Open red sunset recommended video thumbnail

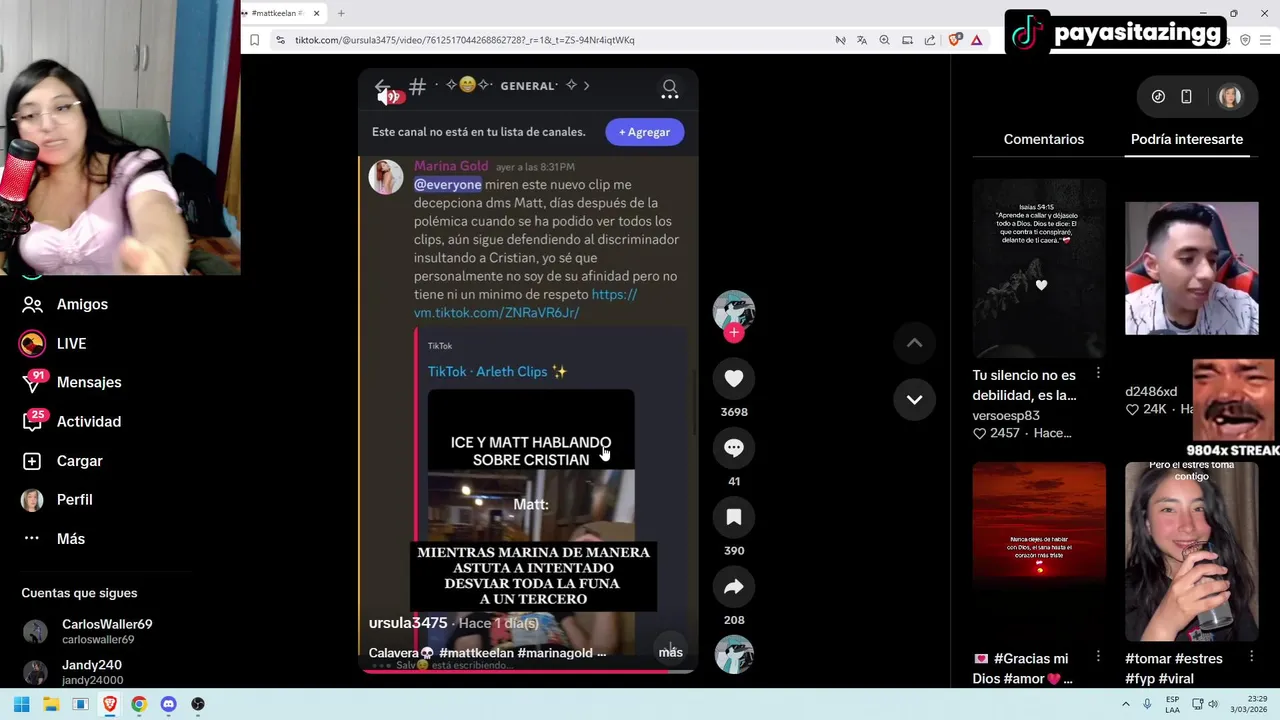click(x=1039, y=551)
